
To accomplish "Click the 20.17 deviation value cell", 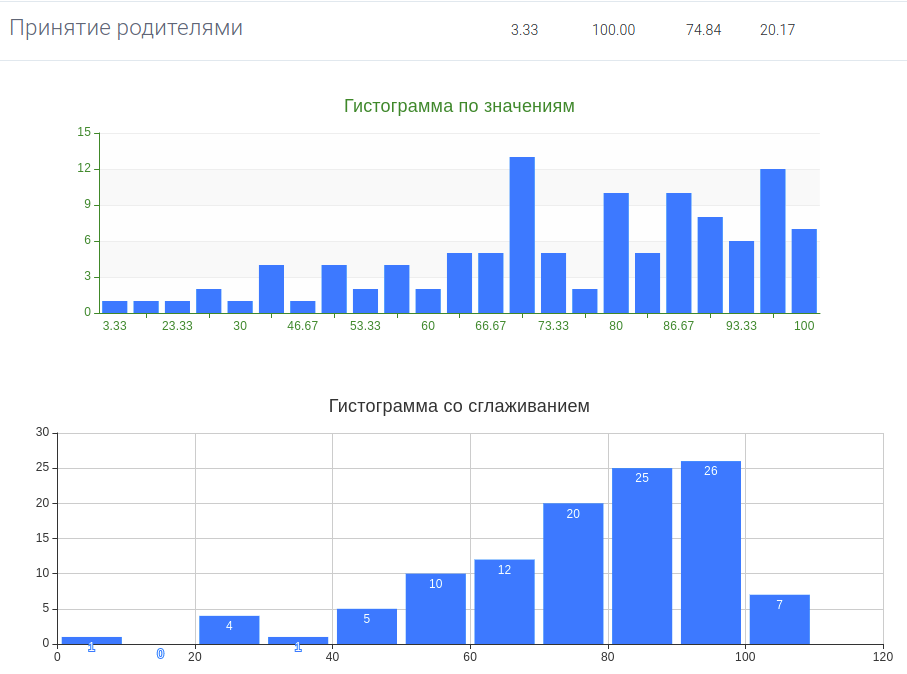I will click(777, 30).
